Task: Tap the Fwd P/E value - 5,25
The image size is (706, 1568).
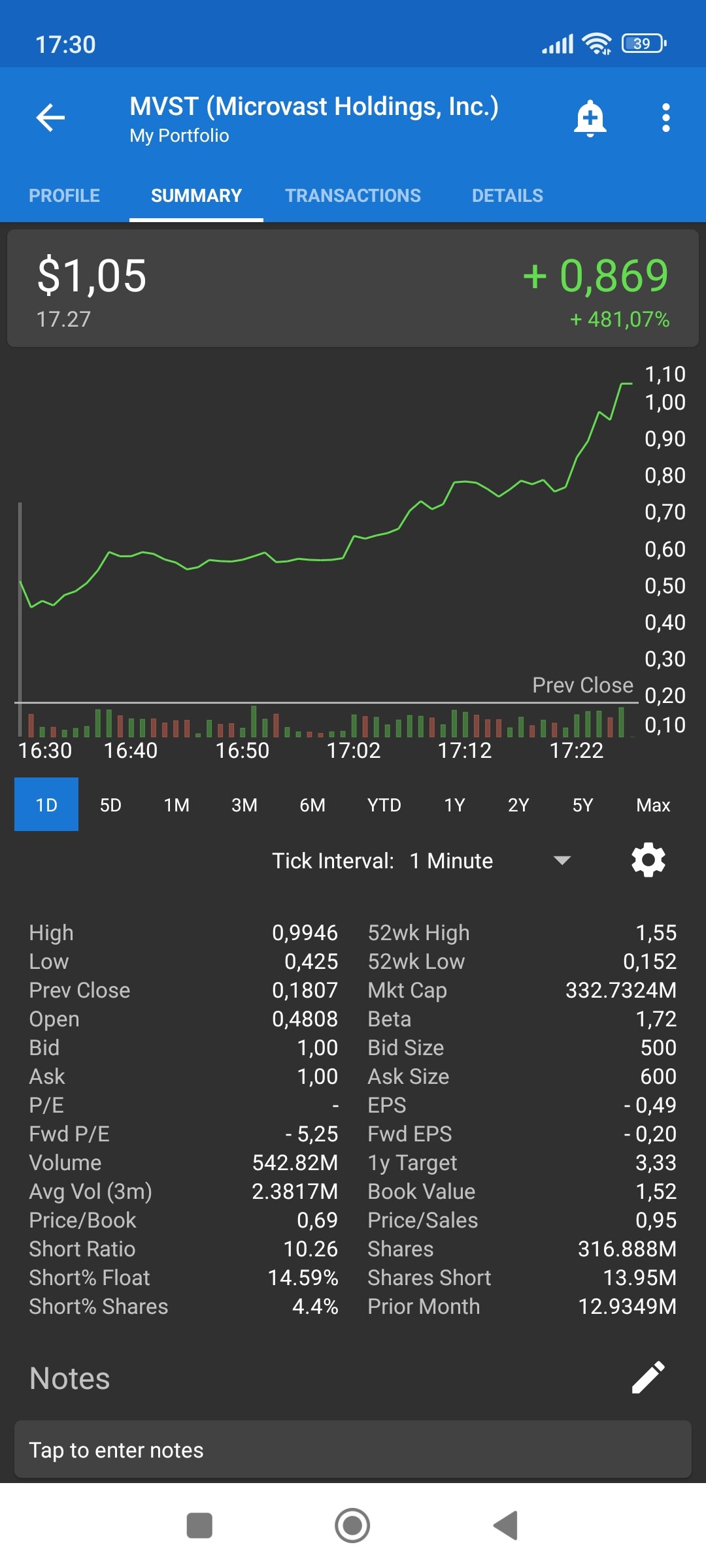Action: tap(312, 1134)
